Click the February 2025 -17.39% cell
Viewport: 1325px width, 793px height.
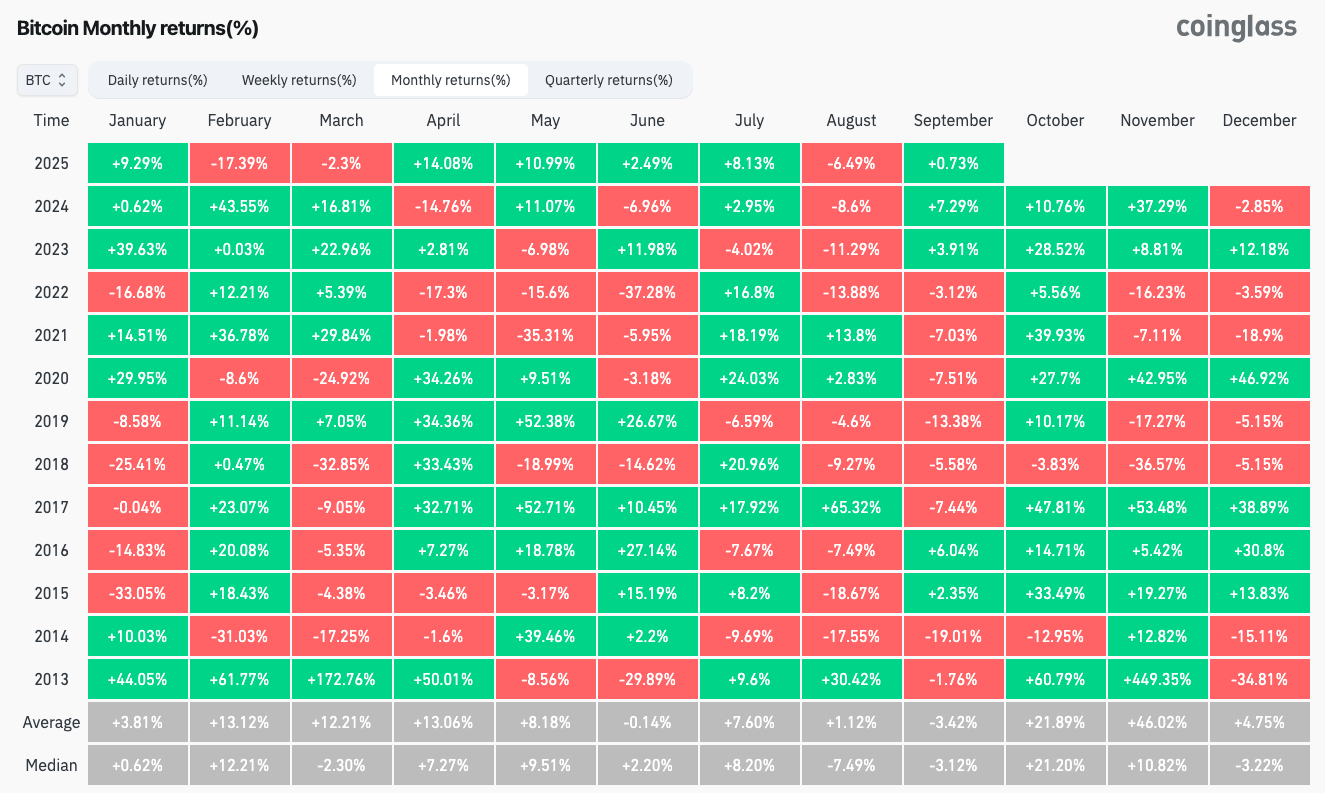click(239, 163)
